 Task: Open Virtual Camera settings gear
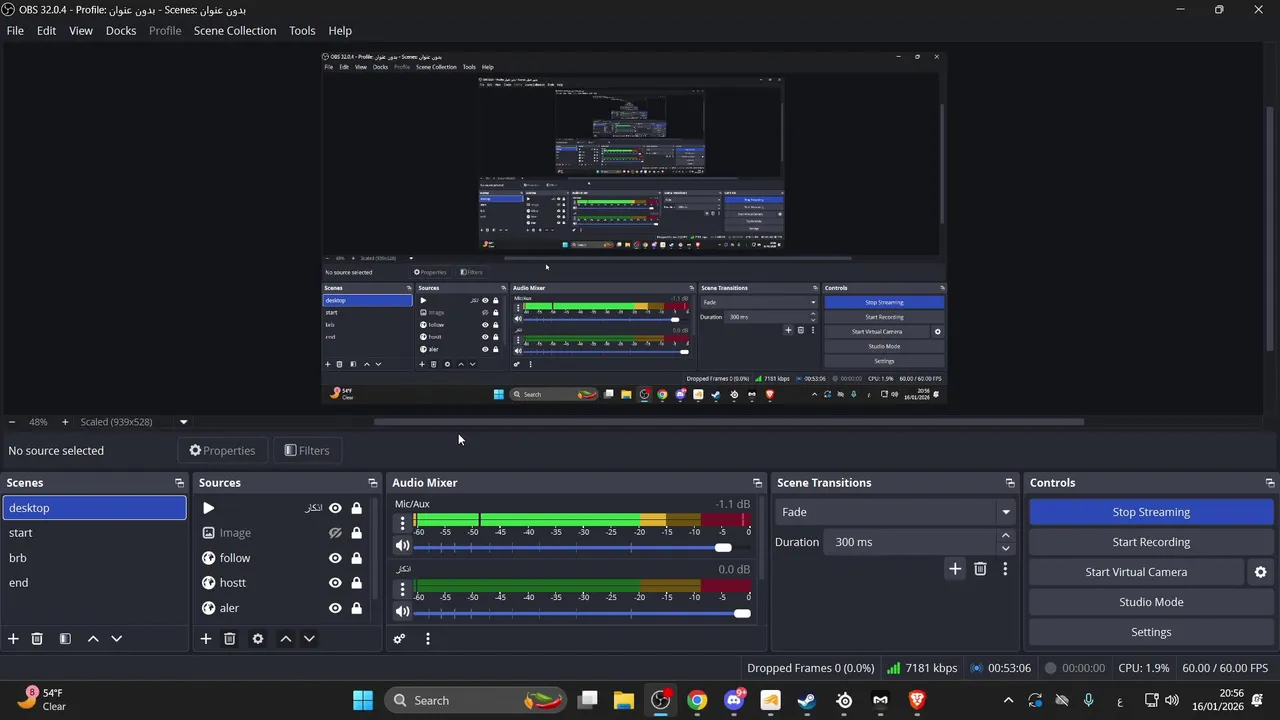[x=1260, y=572]
